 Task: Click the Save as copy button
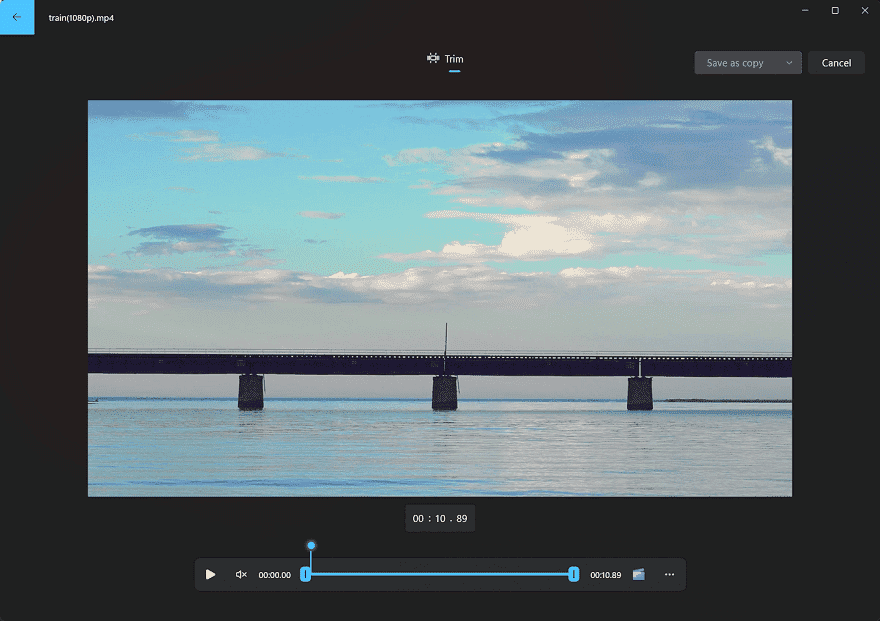[735, 63]
